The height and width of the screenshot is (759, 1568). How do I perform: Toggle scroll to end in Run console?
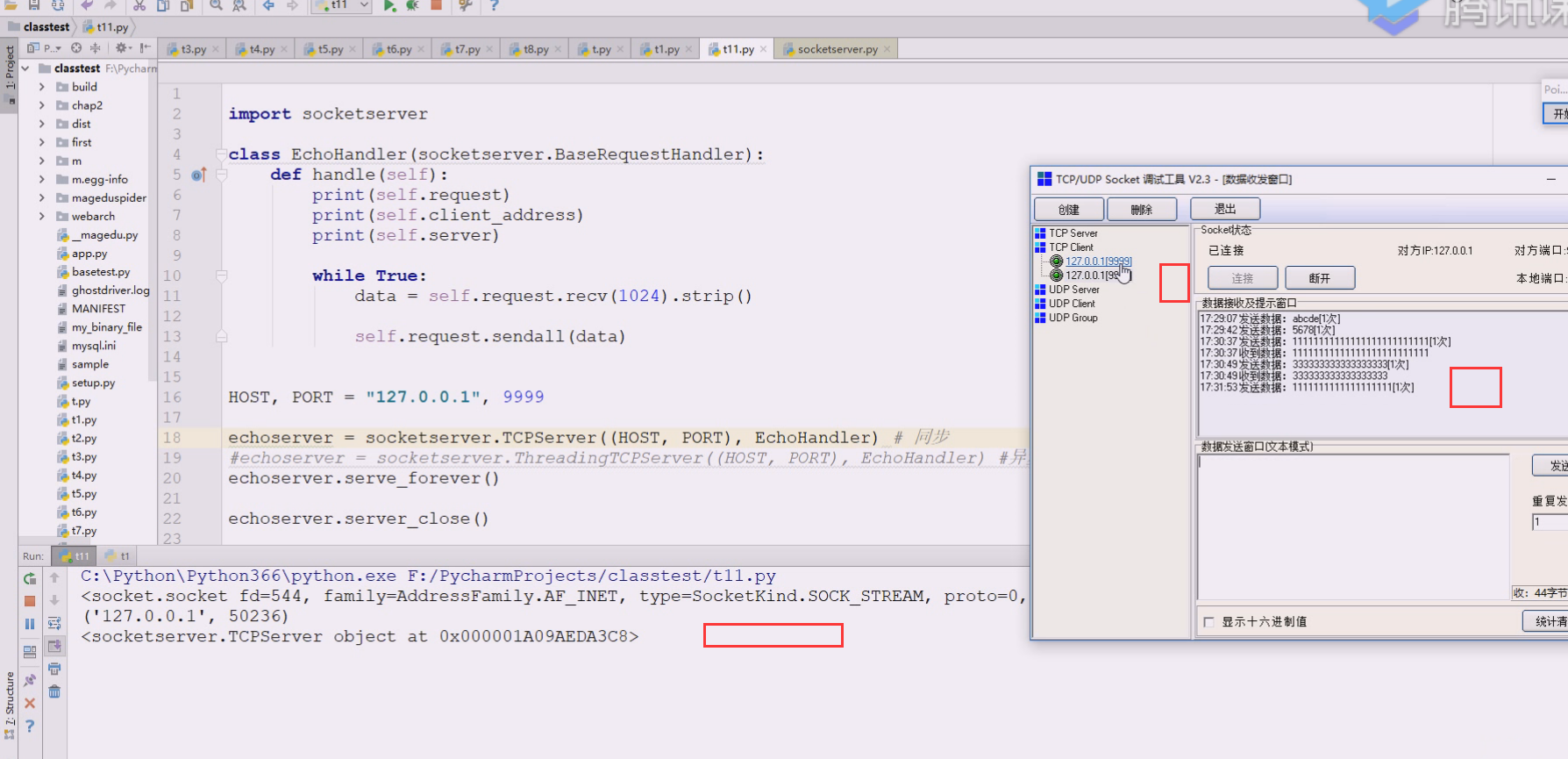54,647
